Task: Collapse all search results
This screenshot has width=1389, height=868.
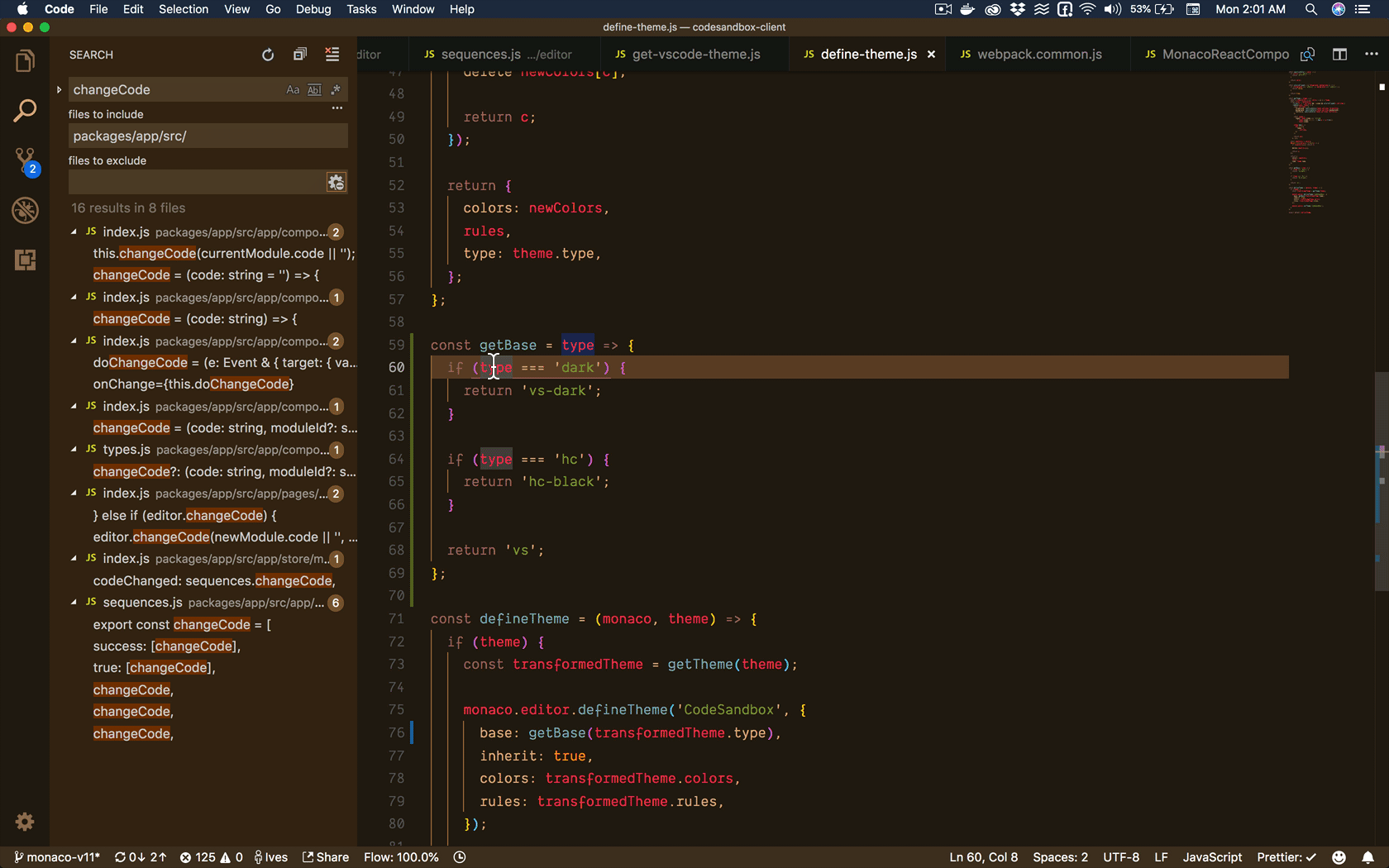Action: (x=300, y=55)
